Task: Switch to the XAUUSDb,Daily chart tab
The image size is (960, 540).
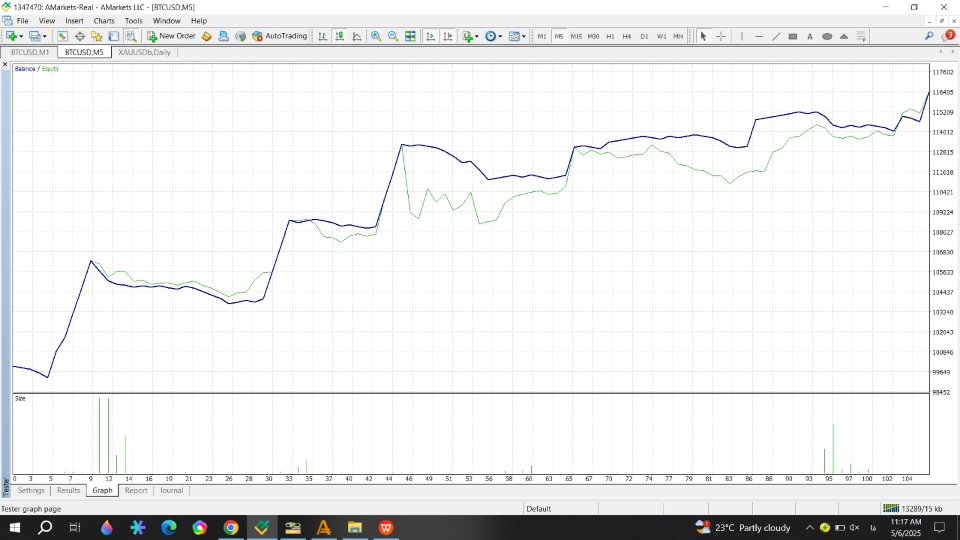Action: (x=144, y=53)
